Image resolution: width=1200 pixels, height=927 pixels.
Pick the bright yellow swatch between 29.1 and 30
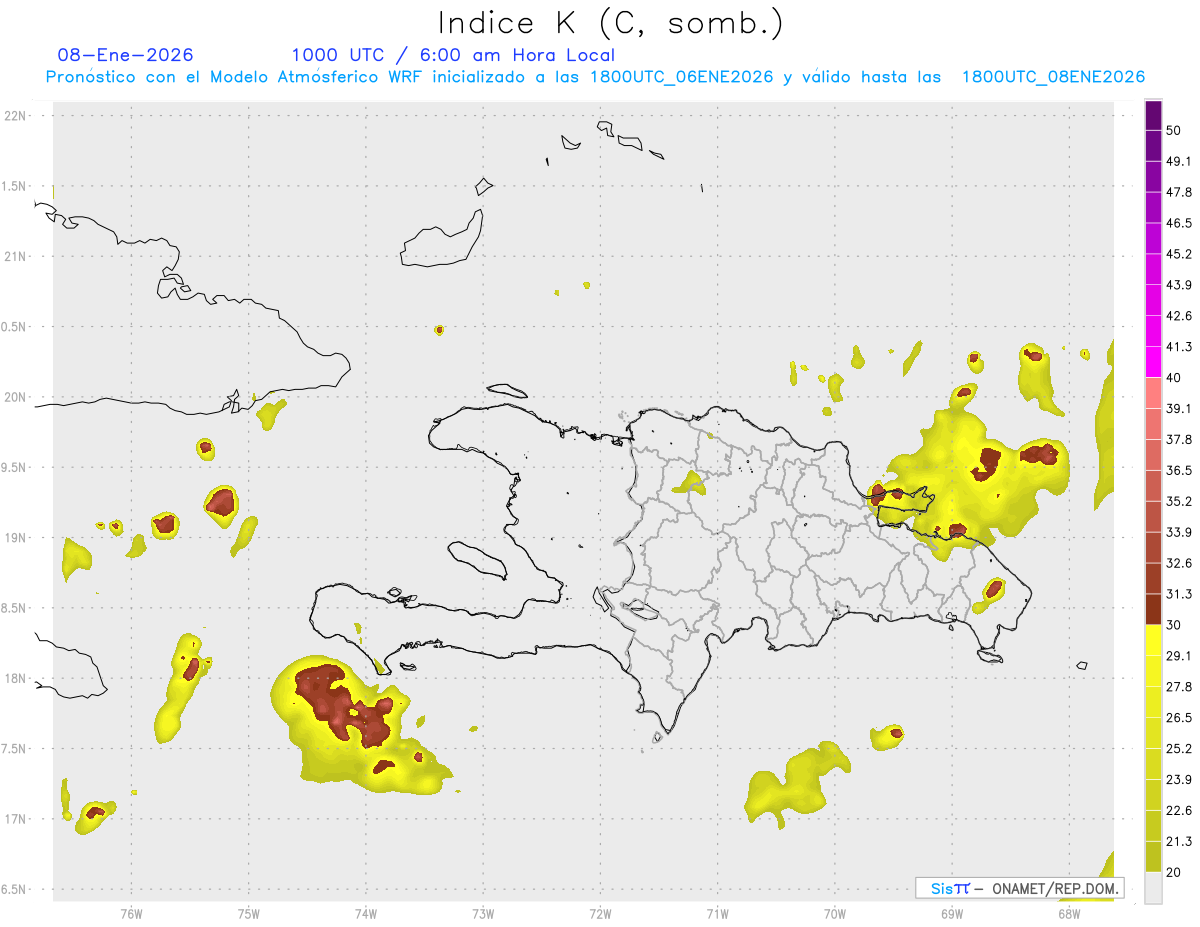[1153, 641]
